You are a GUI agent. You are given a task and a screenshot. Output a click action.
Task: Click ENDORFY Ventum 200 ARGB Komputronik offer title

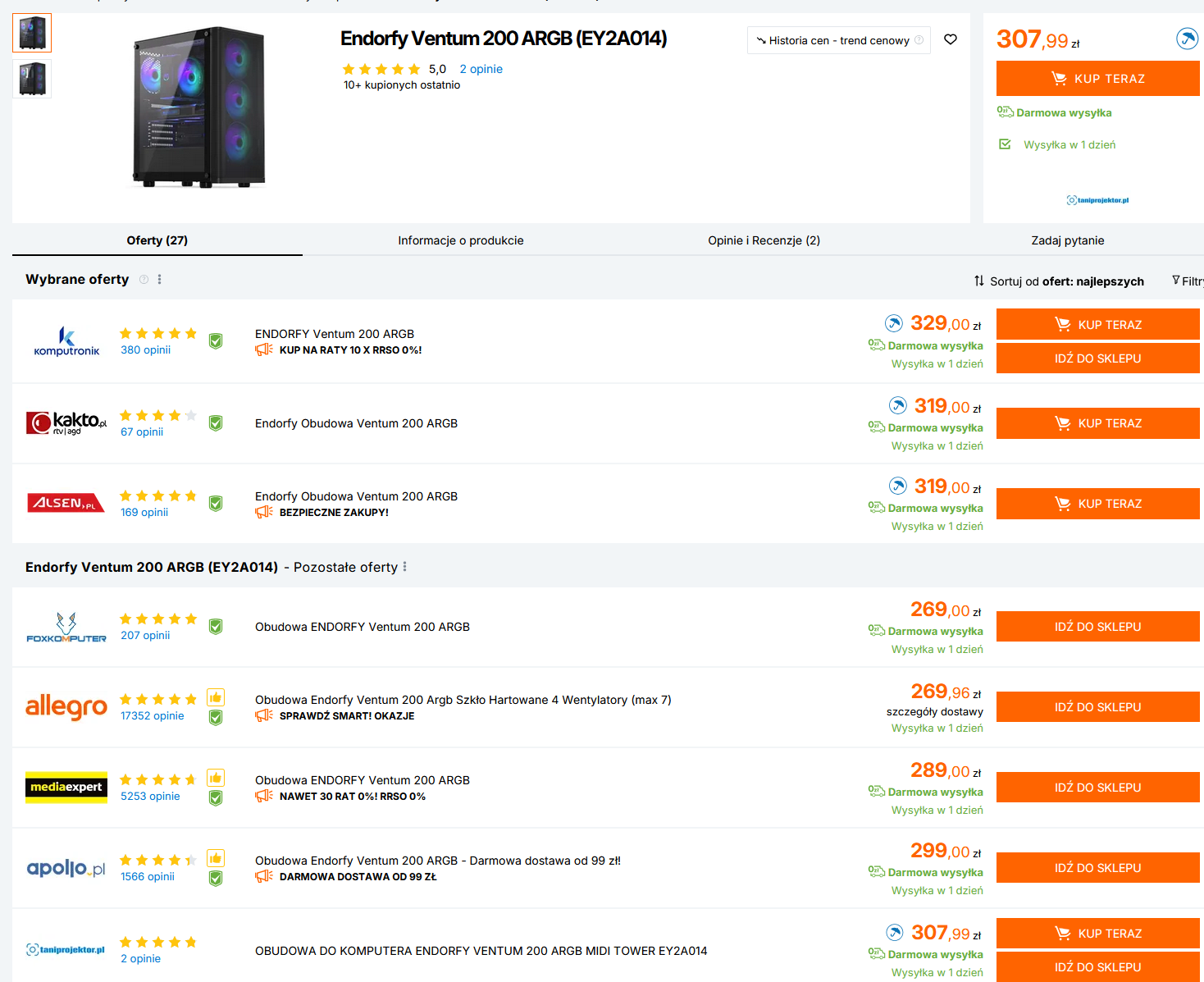(x=335, y=334)
